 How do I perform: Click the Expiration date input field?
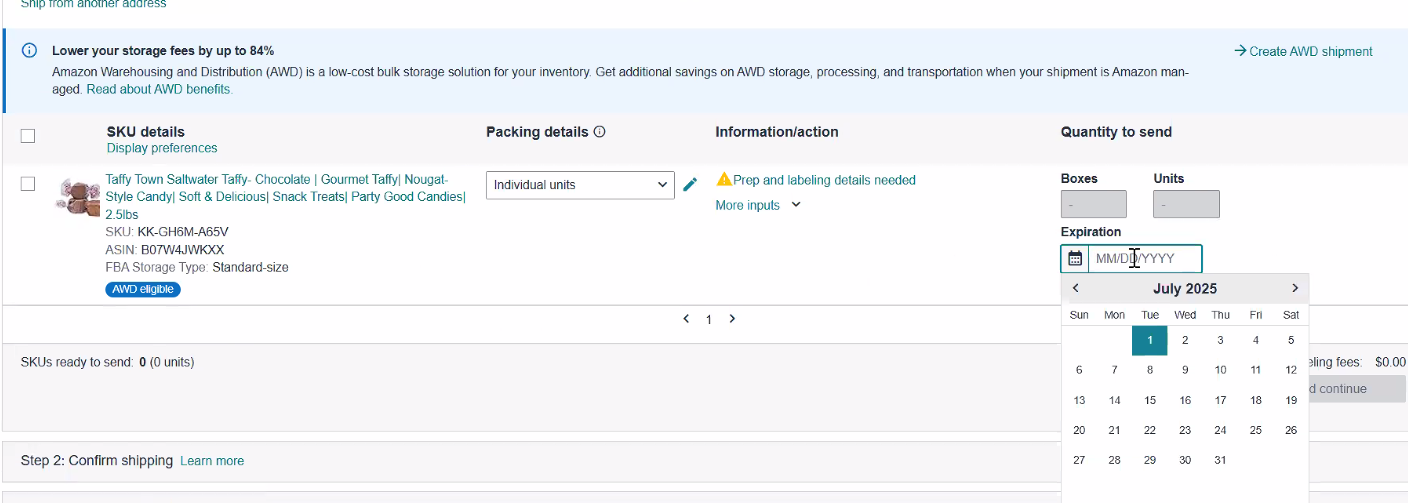(x=1145, y=259)
